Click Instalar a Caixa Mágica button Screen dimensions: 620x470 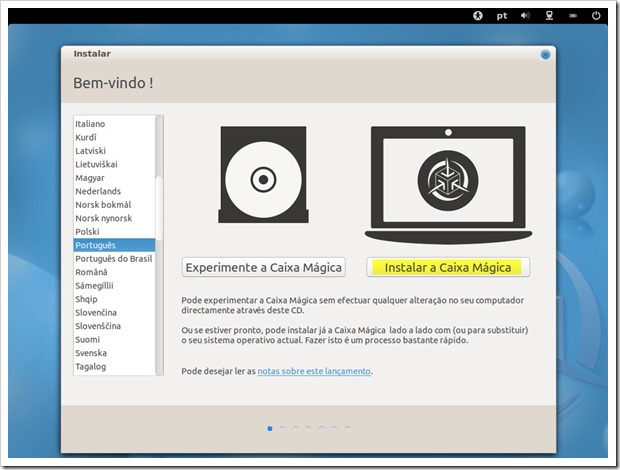point(448,267)
